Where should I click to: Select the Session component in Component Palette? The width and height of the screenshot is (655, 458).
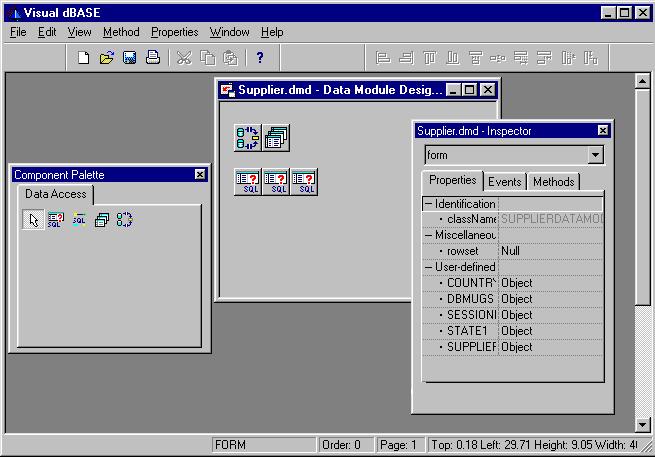point(102,220)
